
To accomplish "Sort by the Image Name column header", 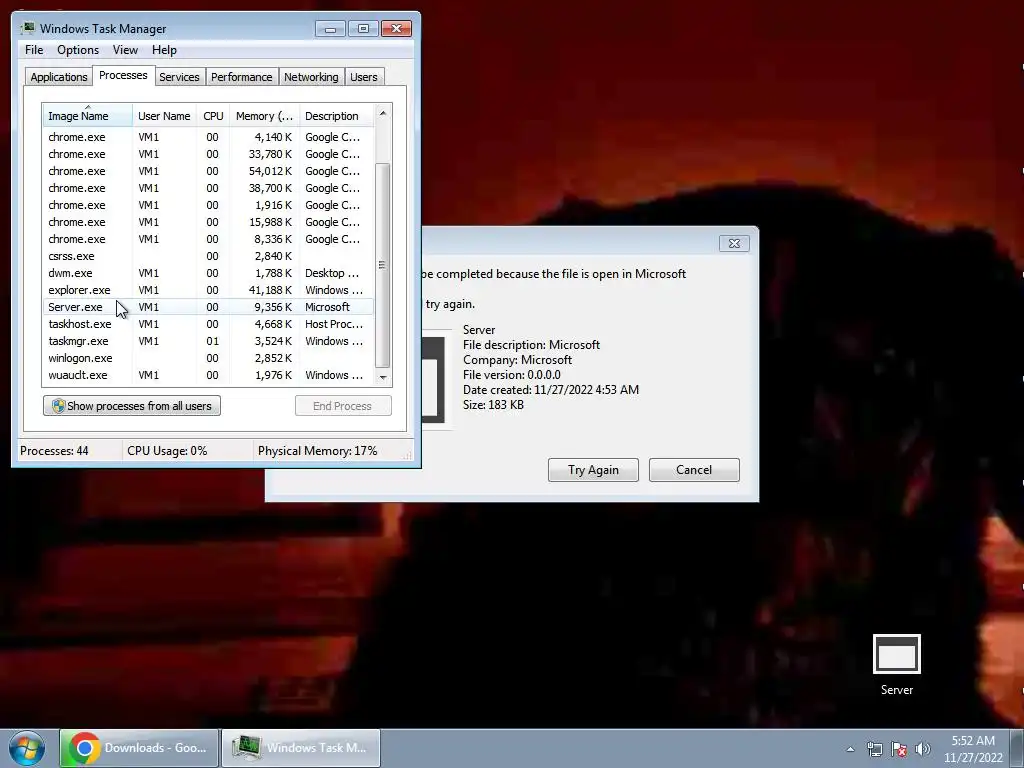I will 88,116.
